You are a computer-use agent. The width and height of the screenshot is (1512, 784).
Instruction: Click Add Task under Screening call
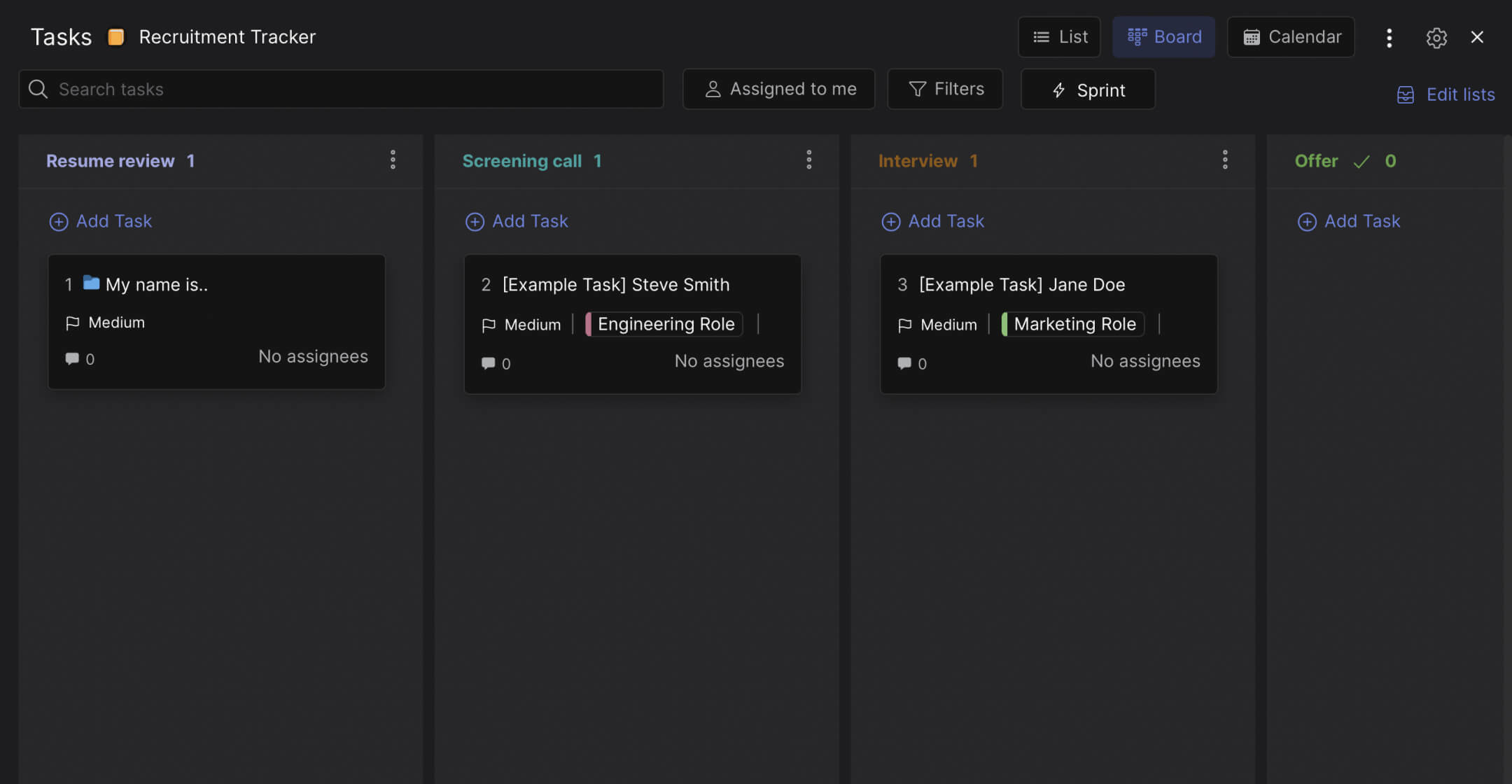[x=516, y=221]
